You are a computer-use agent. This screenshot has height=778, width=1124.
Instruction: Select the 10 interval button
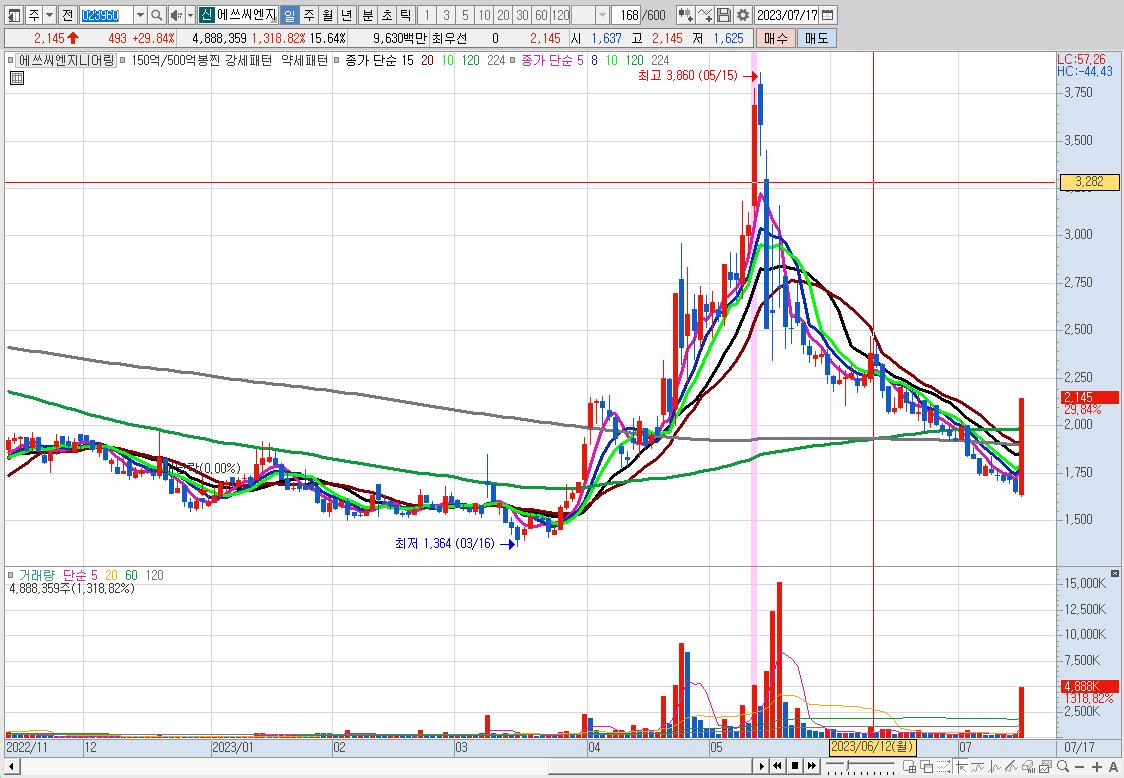(485, 15)
